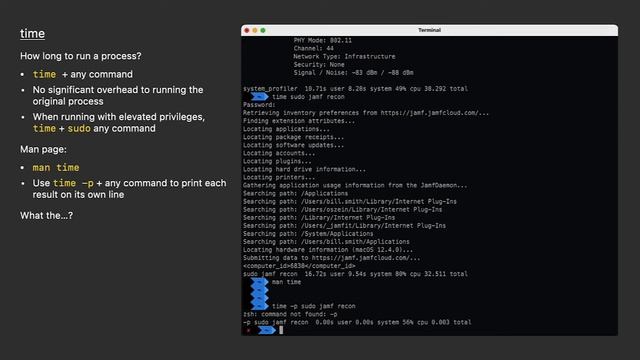The image size is (640, 360).
Task: Click the yellow 'sudo' code word on slide
Action: point(79,129)
